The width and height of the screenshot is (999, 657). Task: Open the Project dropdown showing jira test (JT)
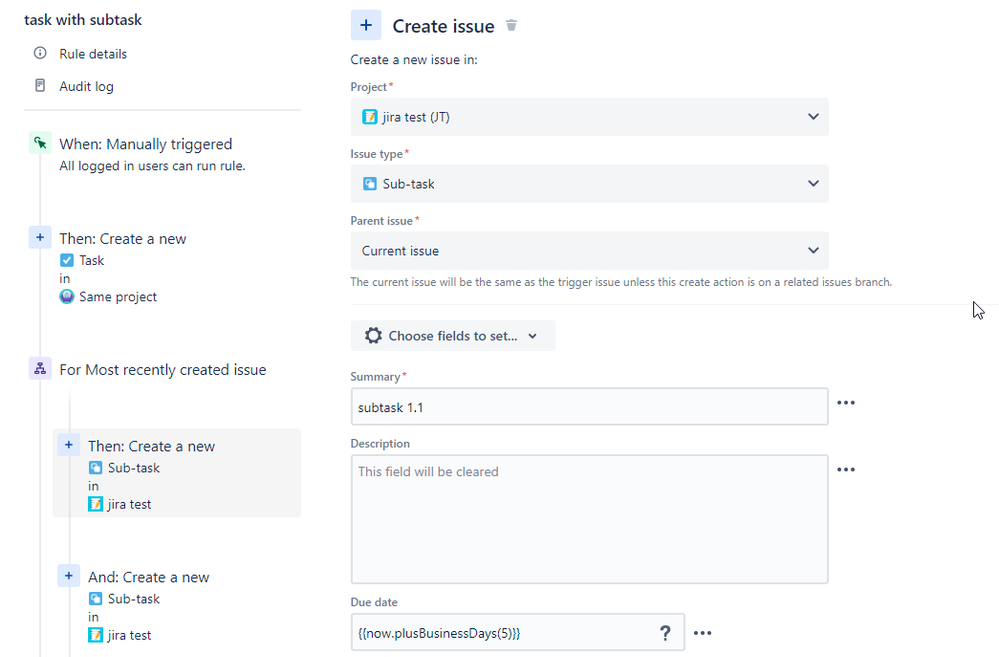pyautogui.click(x=589, y=117)
